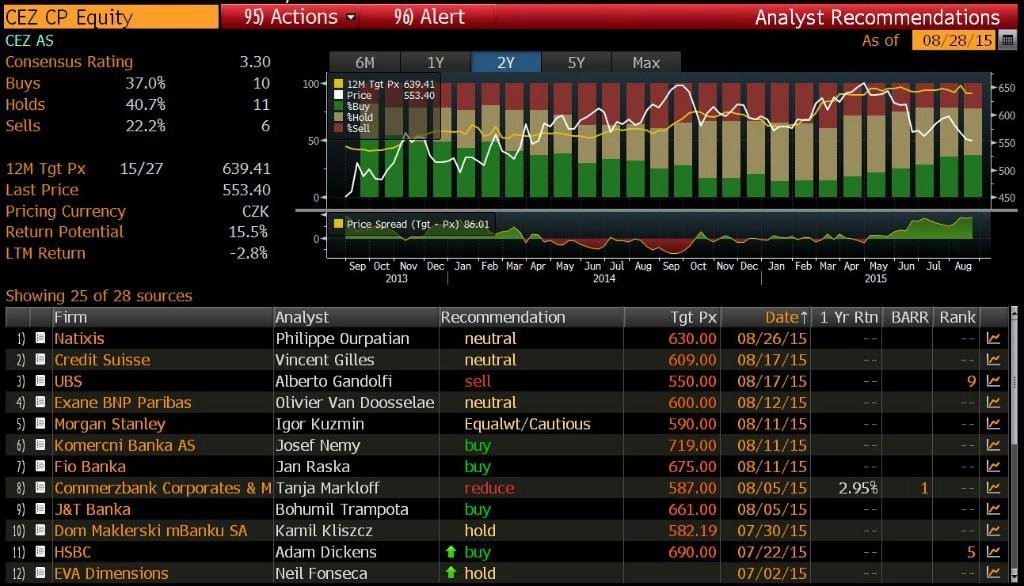
Task: Click the Consensus Rating 3.30 value
Action: 255,62
